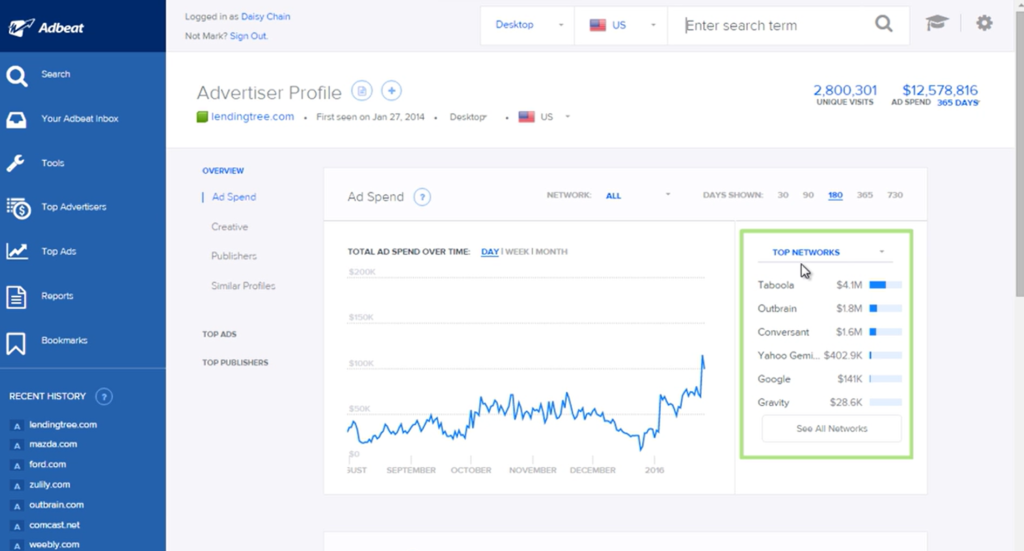
Task: Open the Top Ads chart icon
Action: pos(17,251)
